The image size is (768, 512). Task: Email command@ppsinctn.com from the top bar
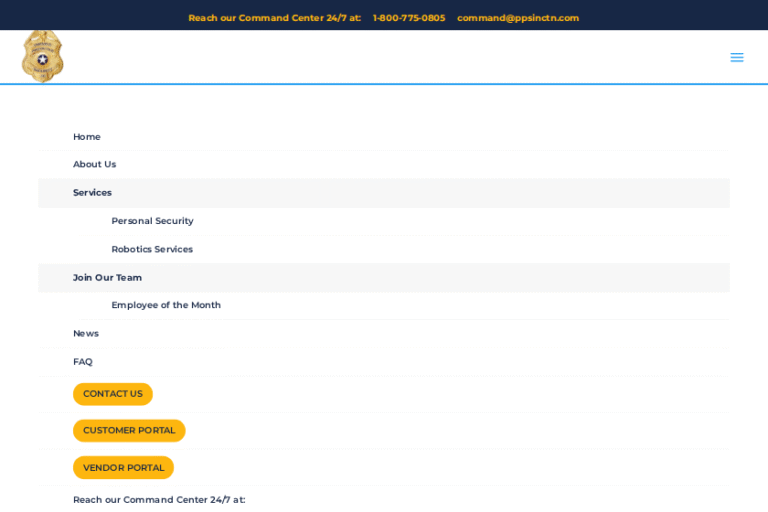pyautogui.click(x=517, y=18)
